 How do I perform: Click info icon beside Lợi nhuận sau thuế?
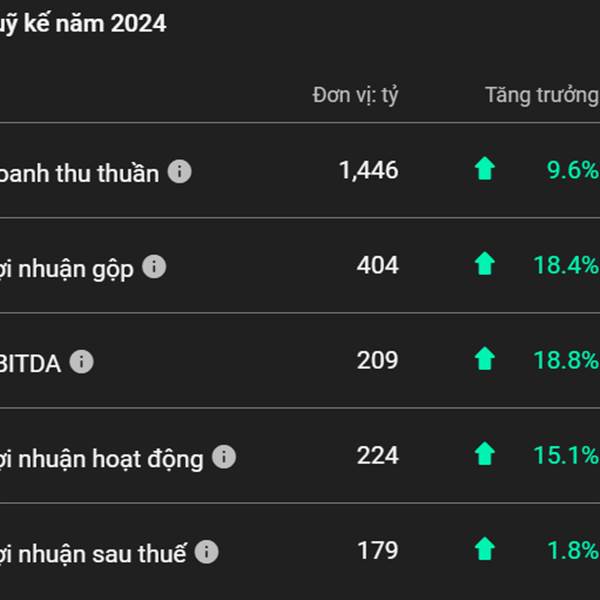[207, 551]
